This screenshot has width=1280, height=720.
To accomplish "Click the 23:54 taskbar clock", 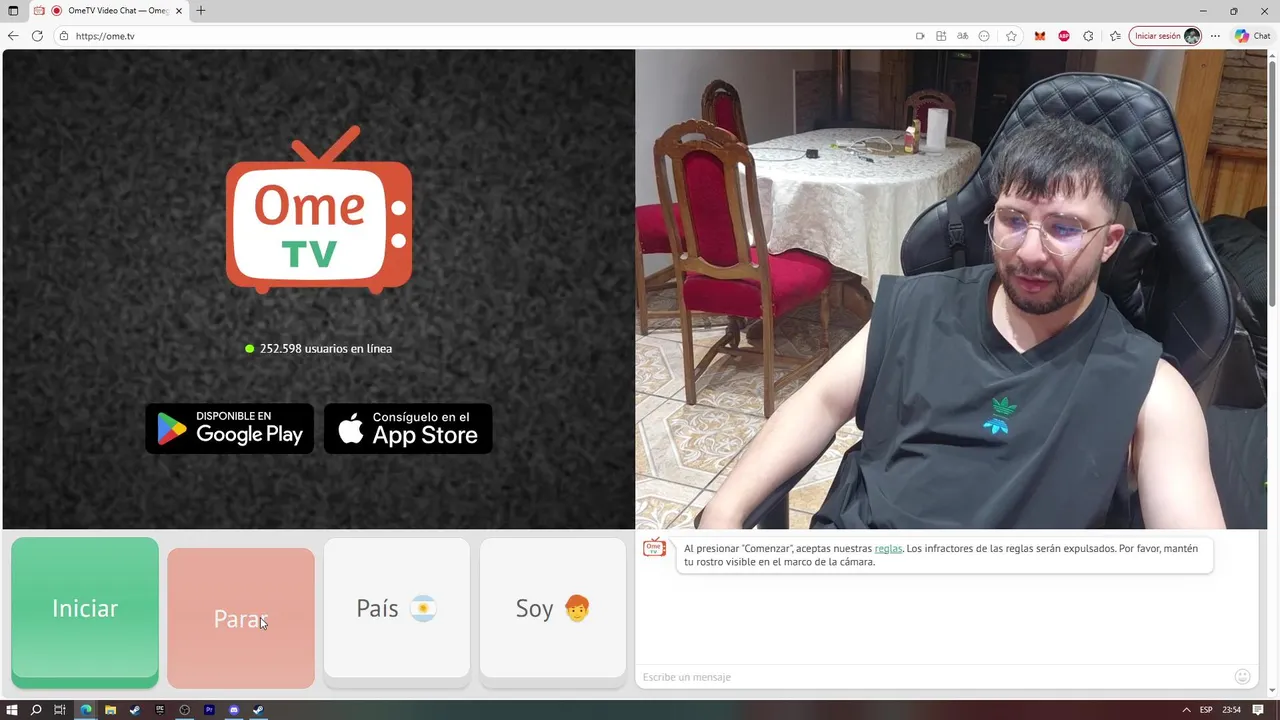I will (1231, 710).
